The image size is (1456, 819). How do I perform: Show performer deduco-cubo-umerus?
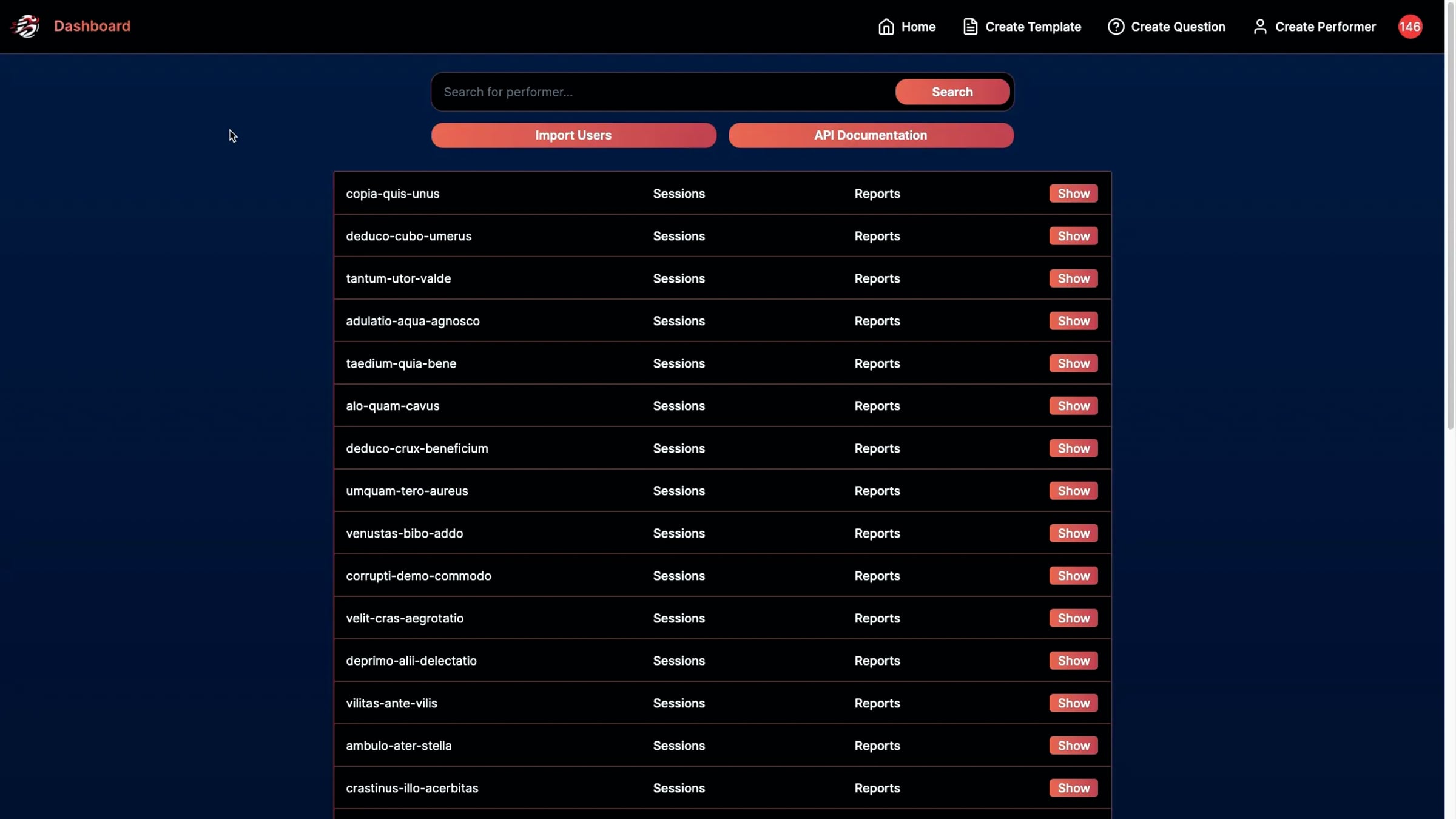pos(1073,236)
